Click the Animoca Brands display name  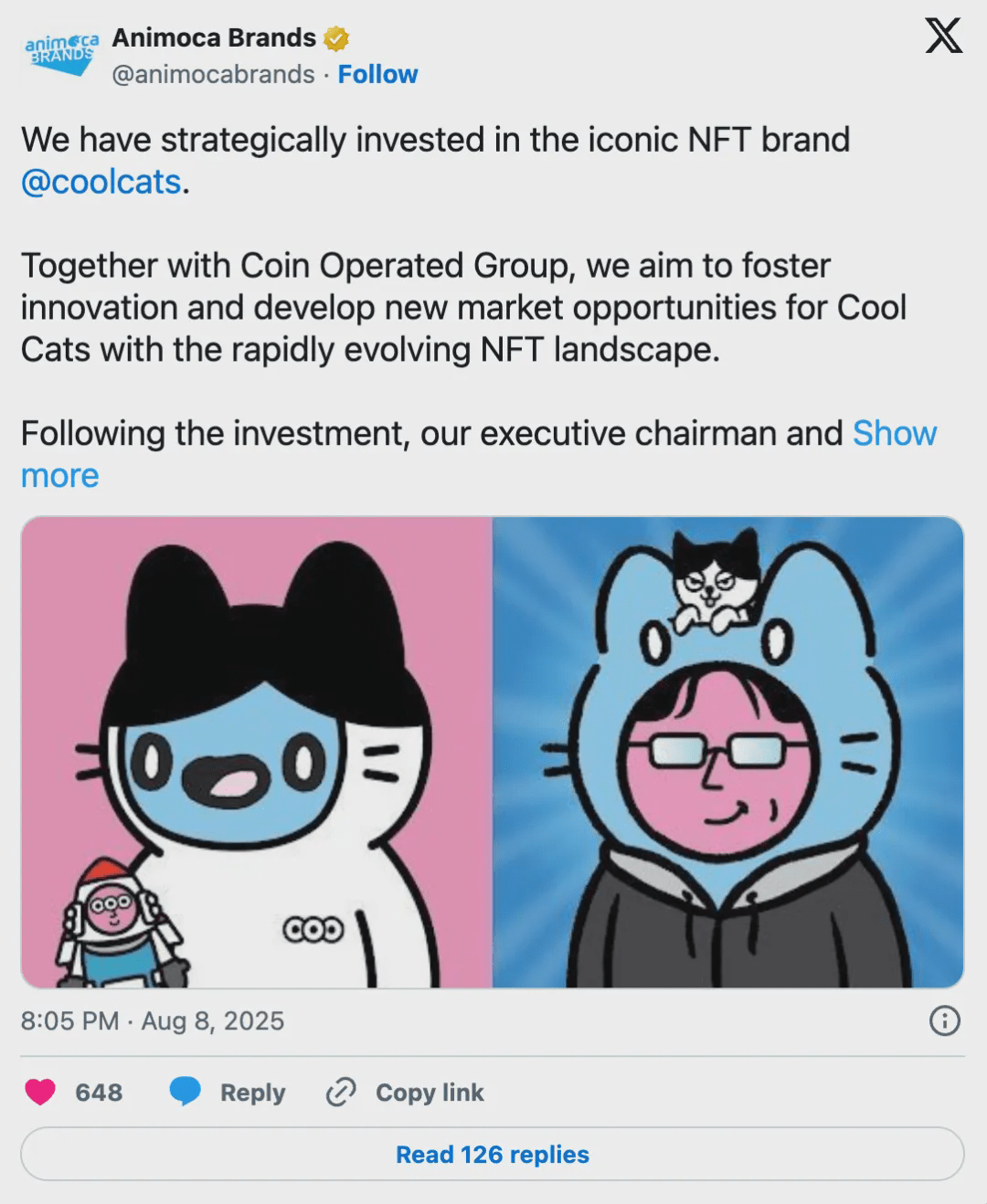(x=214, y=37)
